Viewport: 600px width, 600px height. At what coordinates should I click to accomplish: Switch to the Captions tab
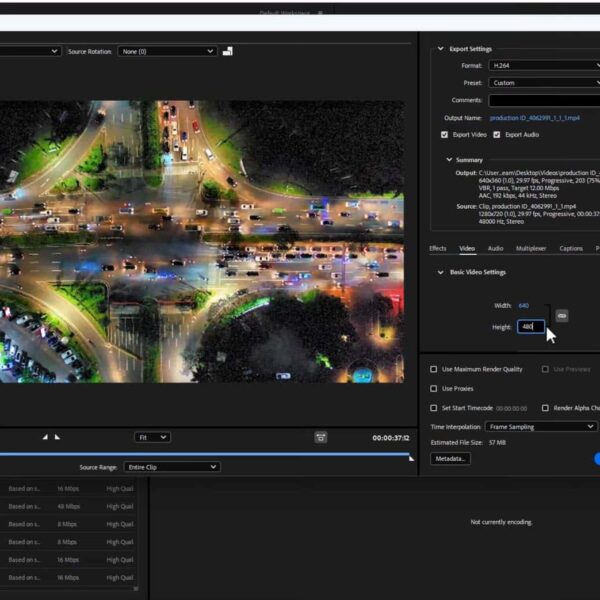click(571, 248)
